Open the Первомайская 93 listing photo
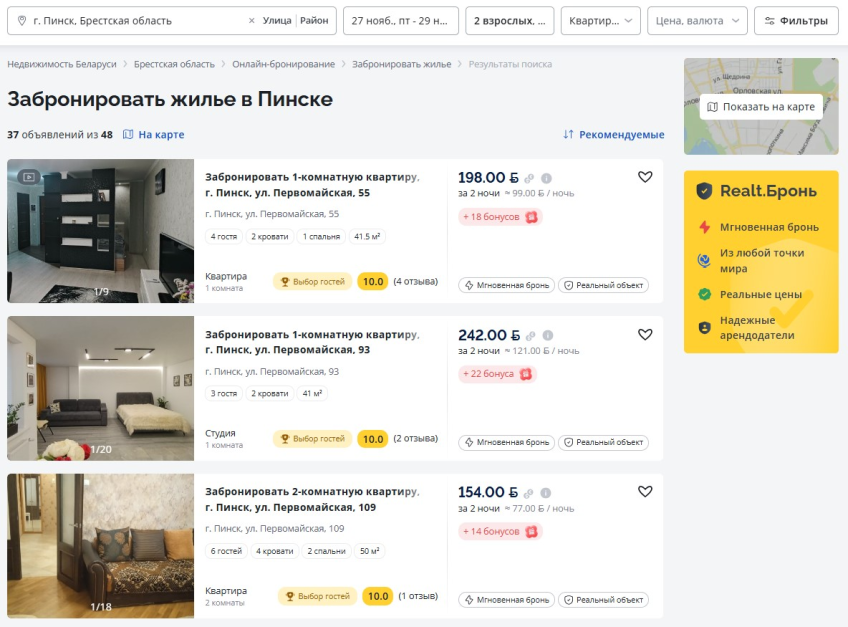The height and width of the screenshot is (627, 848). pyautogui.click(x=101, y=388)
